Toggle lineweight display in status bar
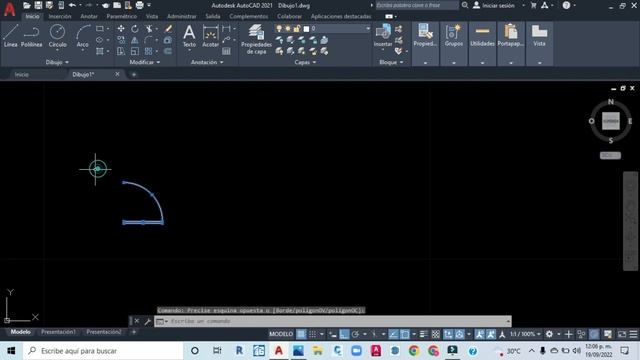This screenshot has width=640, height=360. click(424, 334)
